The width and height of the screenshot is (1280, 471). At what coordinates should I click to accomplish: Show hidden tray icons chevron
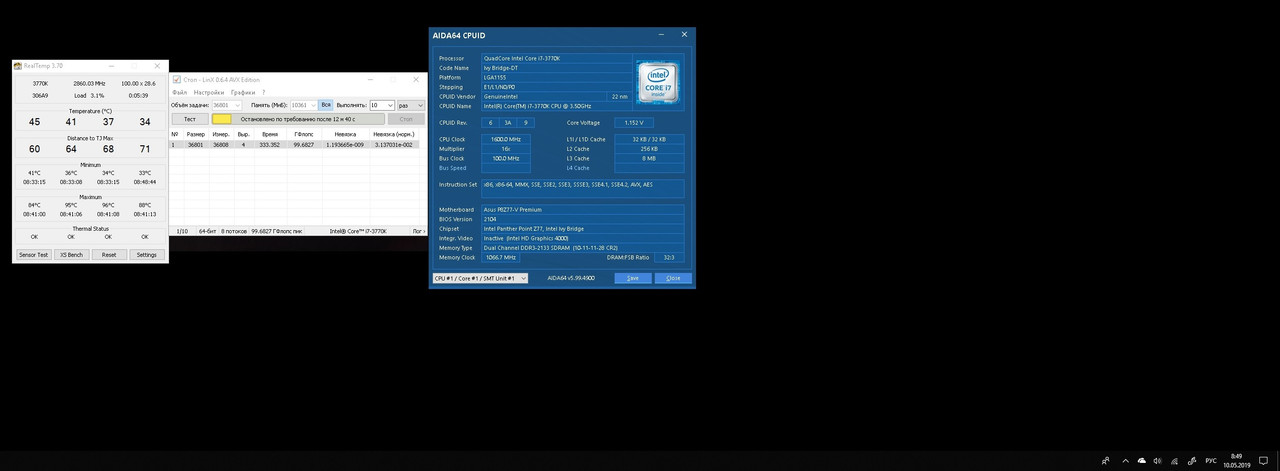tap(1124, 460)
